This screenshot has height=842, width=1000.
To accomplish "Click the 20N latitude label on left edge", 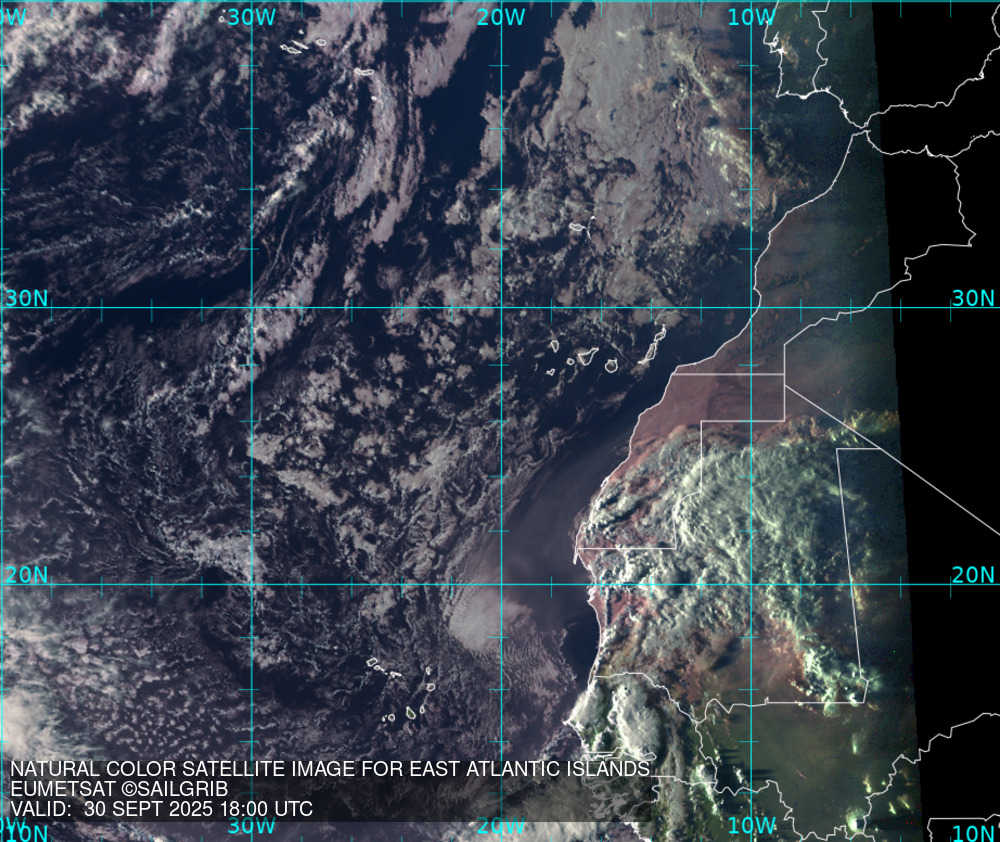I will [26, 574].
